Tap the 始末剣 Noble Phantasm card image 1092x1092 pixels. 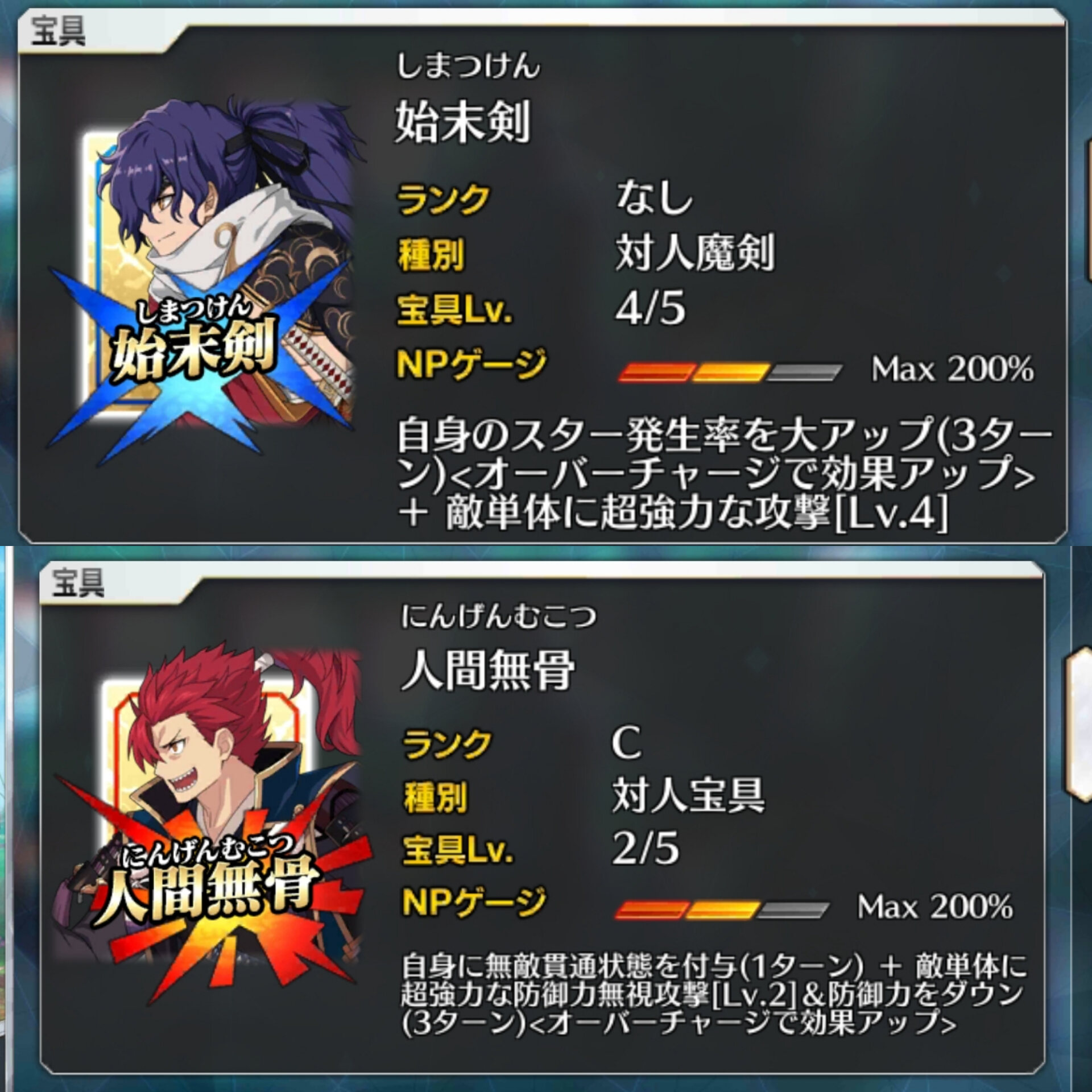point(205,282)
